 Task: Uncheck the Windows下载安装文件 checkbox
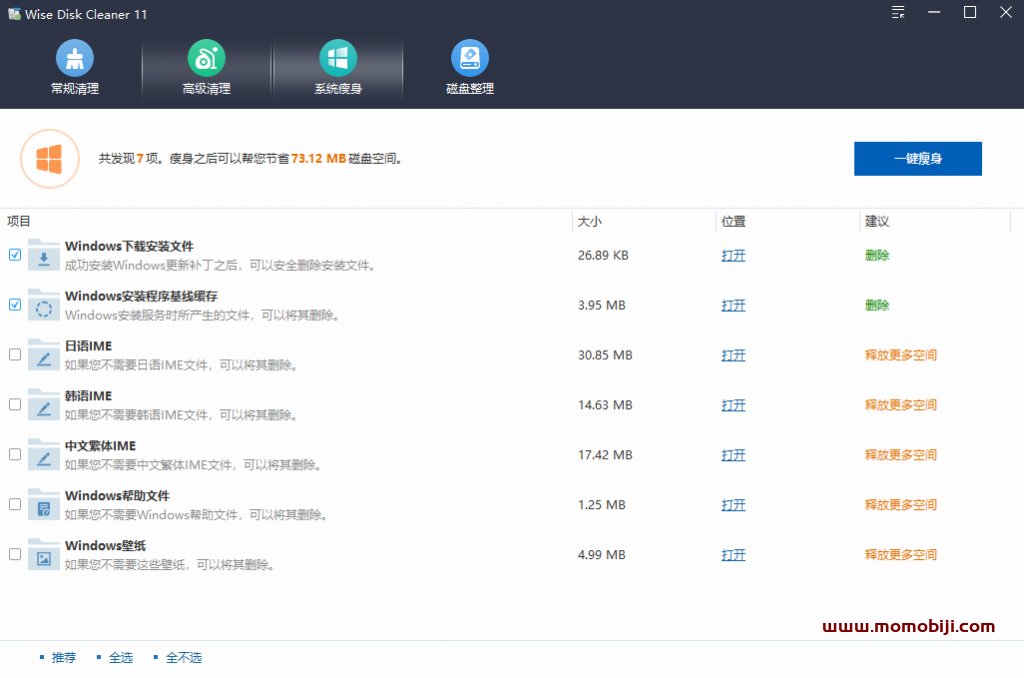pyautogui.click(x=14, y=254)
